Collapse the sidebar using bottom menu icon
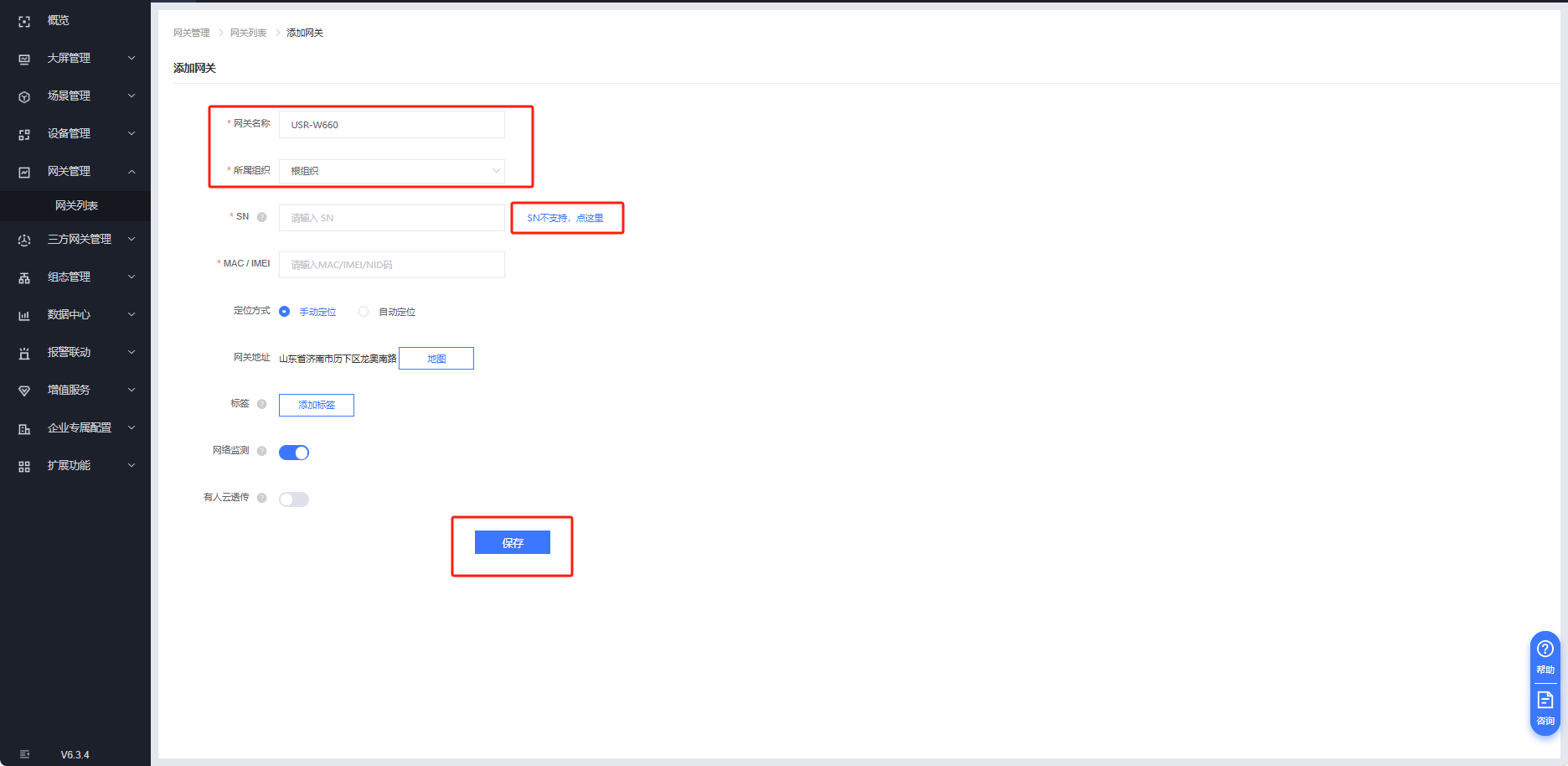Image resolution: width=1568 pixels, height=766 pixels. point(24,754)
